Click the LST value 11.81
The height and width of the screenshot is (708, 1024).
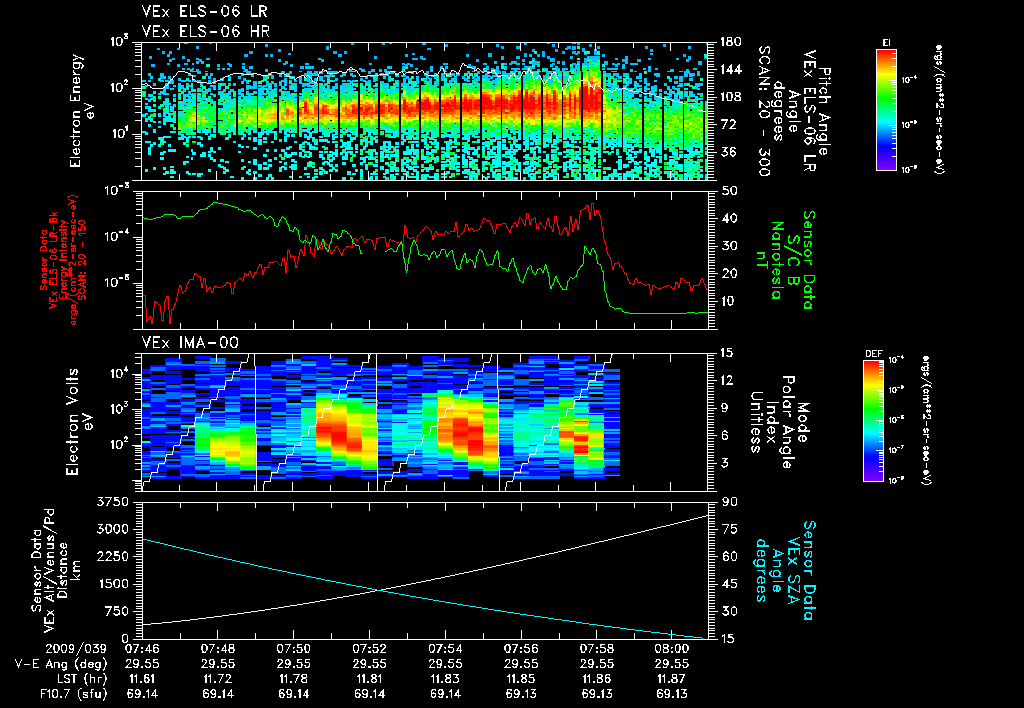(370, 679)
